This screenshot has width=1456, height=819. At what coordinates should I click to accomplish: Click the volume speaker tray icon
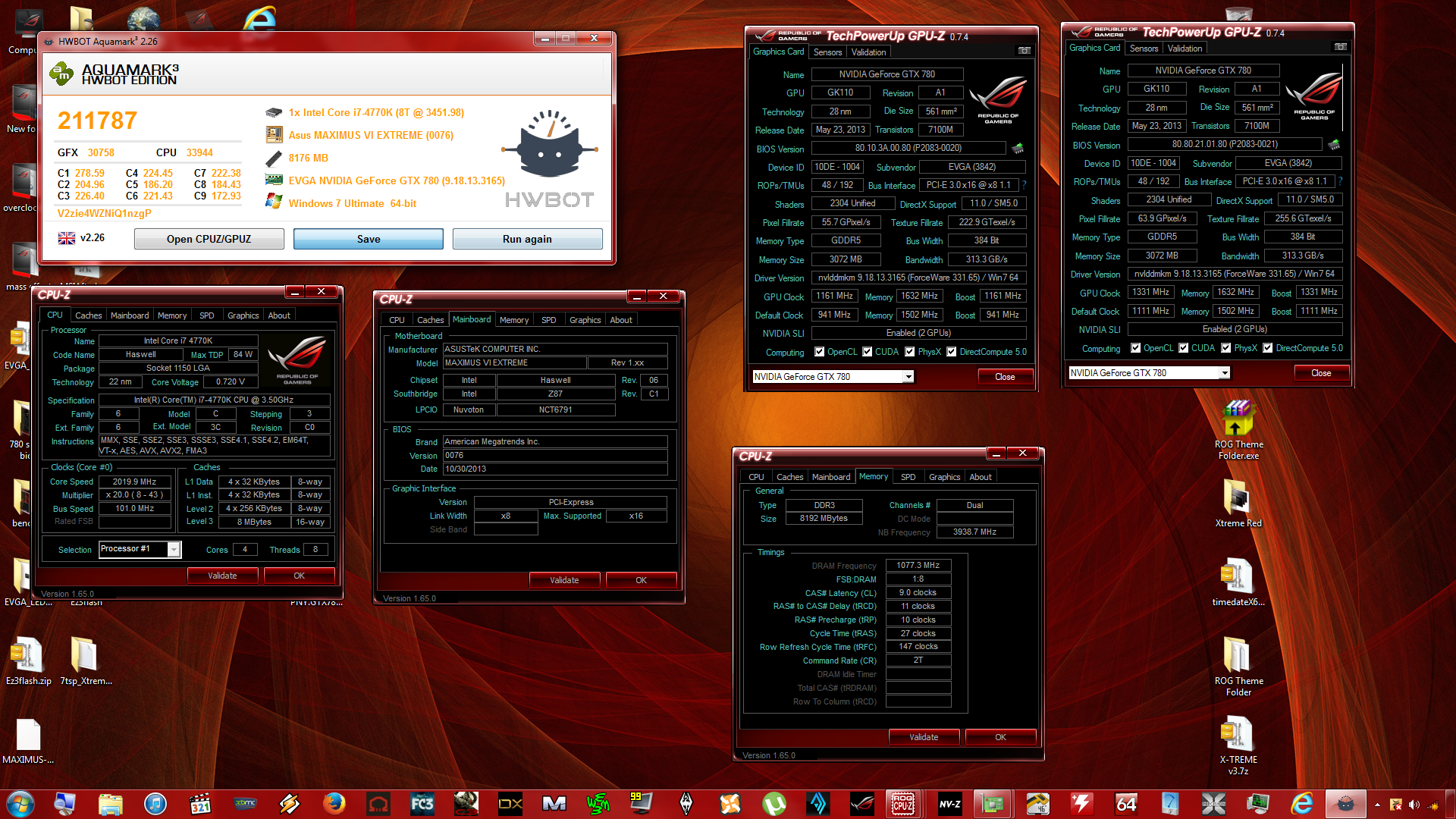(1414, 805)
